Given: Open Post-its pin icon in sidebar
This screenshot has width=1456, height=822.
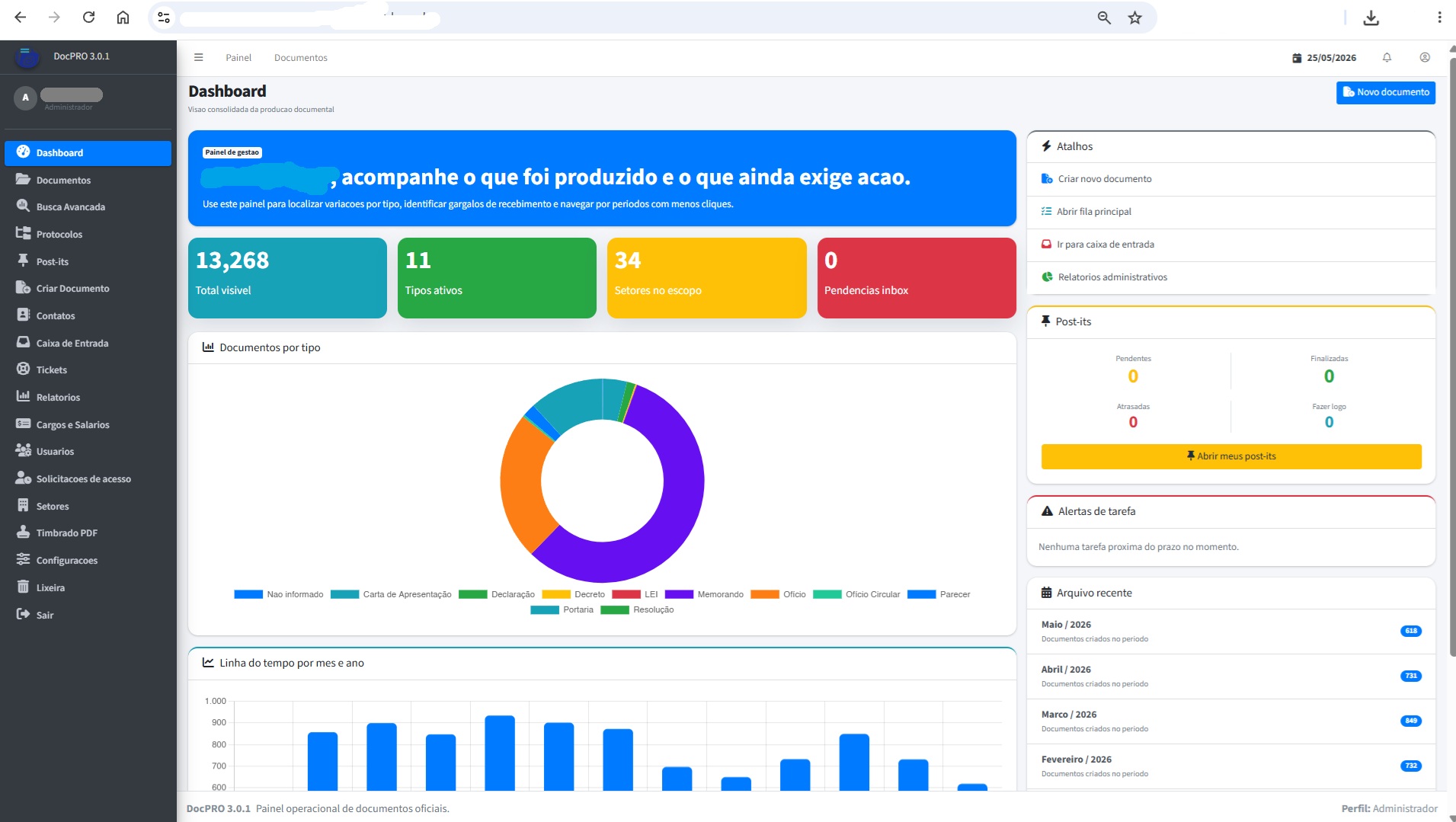Looking at the screenshot, I should [x=23, y=261].
